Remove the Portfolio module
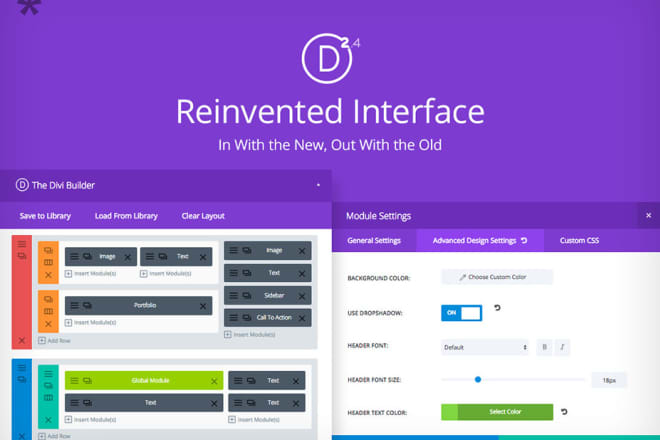Screen dimensions: 660x440 click(x=203, y=306)
